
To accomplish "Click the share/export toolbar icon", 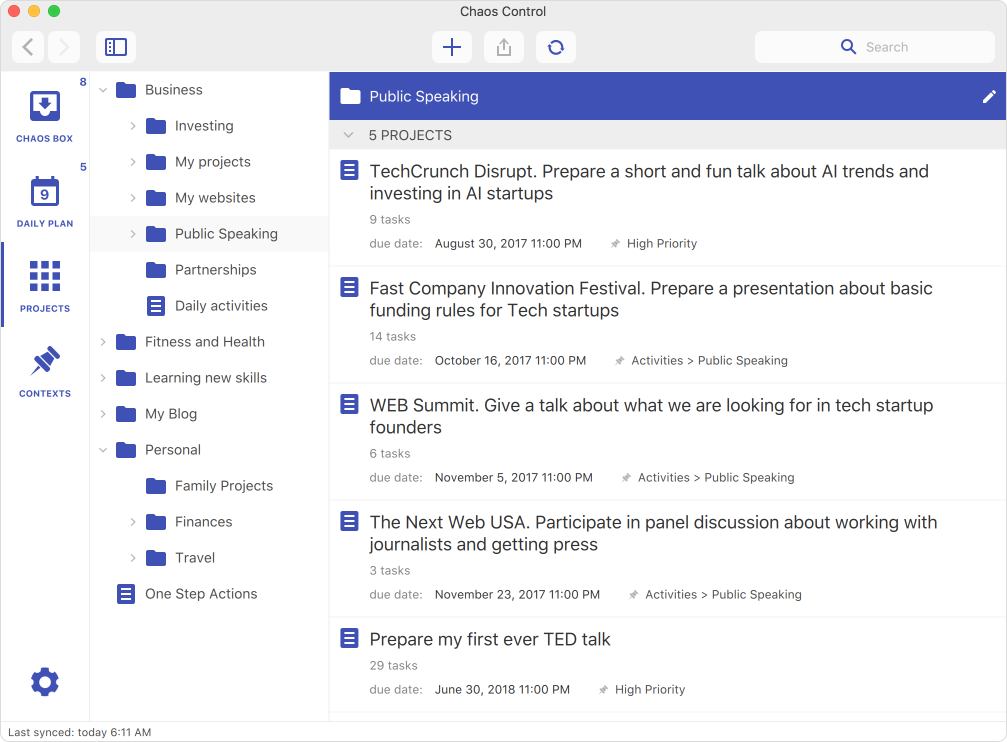I will tap(504, 47).
